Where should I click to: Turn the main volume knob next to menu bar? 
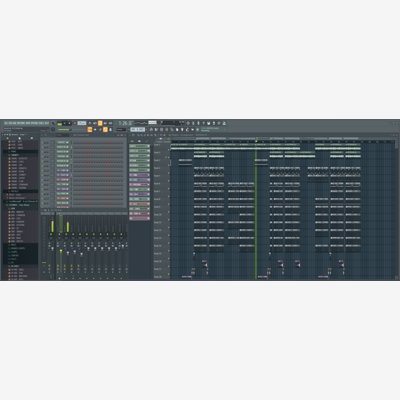pyautogui.click(x=53, y=123)
